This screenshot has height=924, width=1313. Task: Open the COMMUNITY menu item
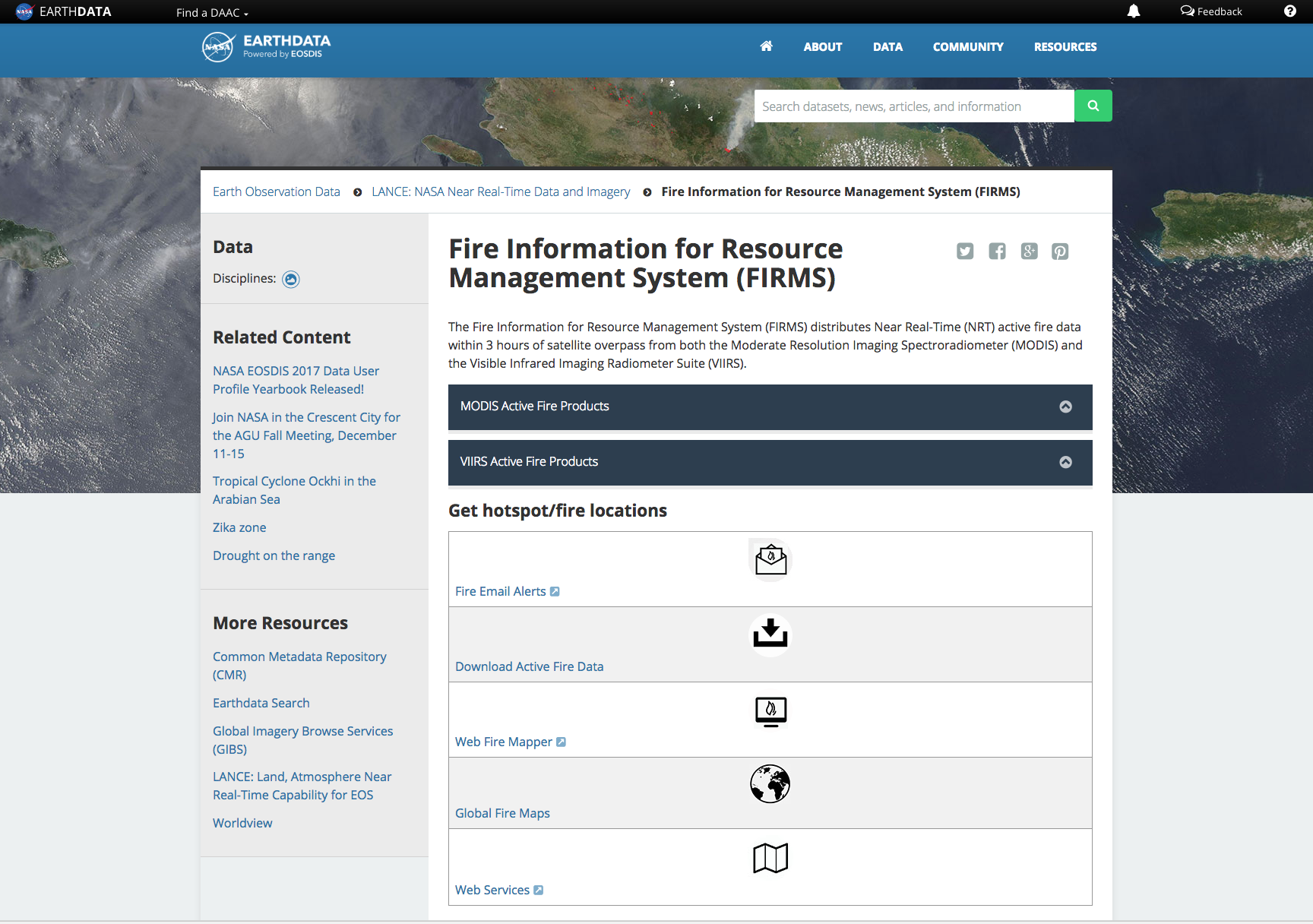click(968, 47)
